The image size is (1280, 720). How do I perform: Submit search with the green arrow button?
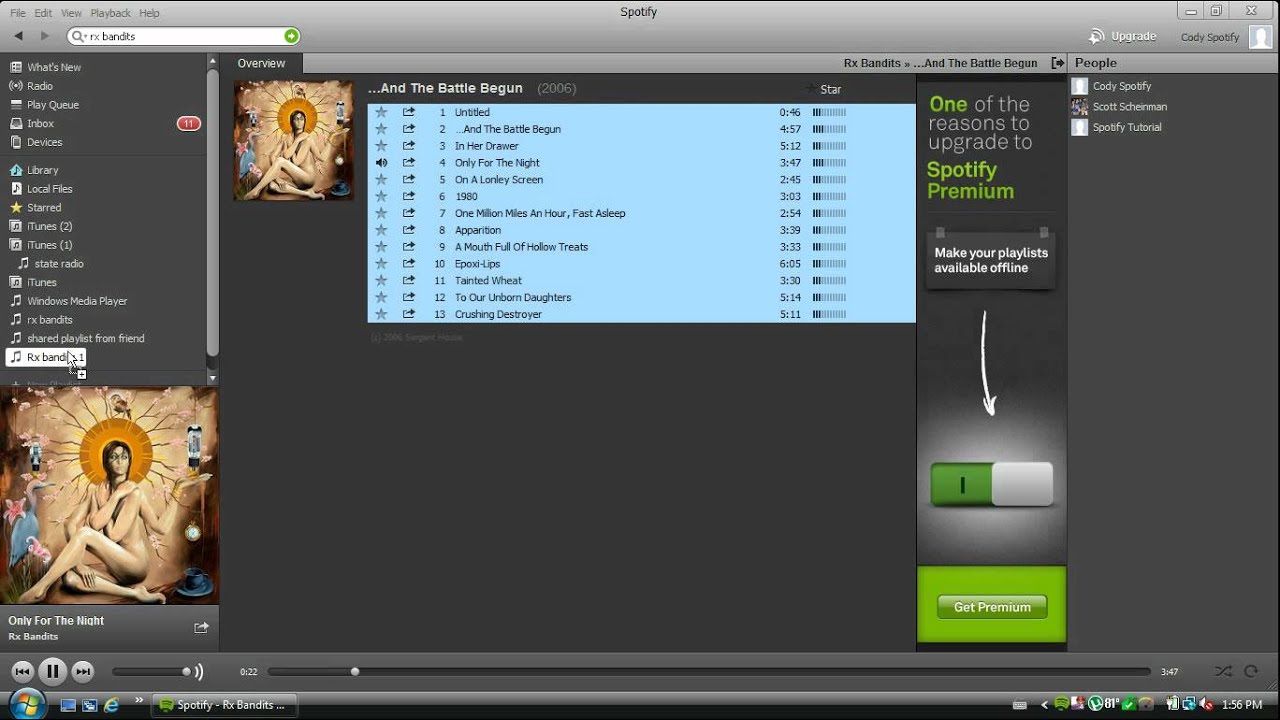point(291,36)
